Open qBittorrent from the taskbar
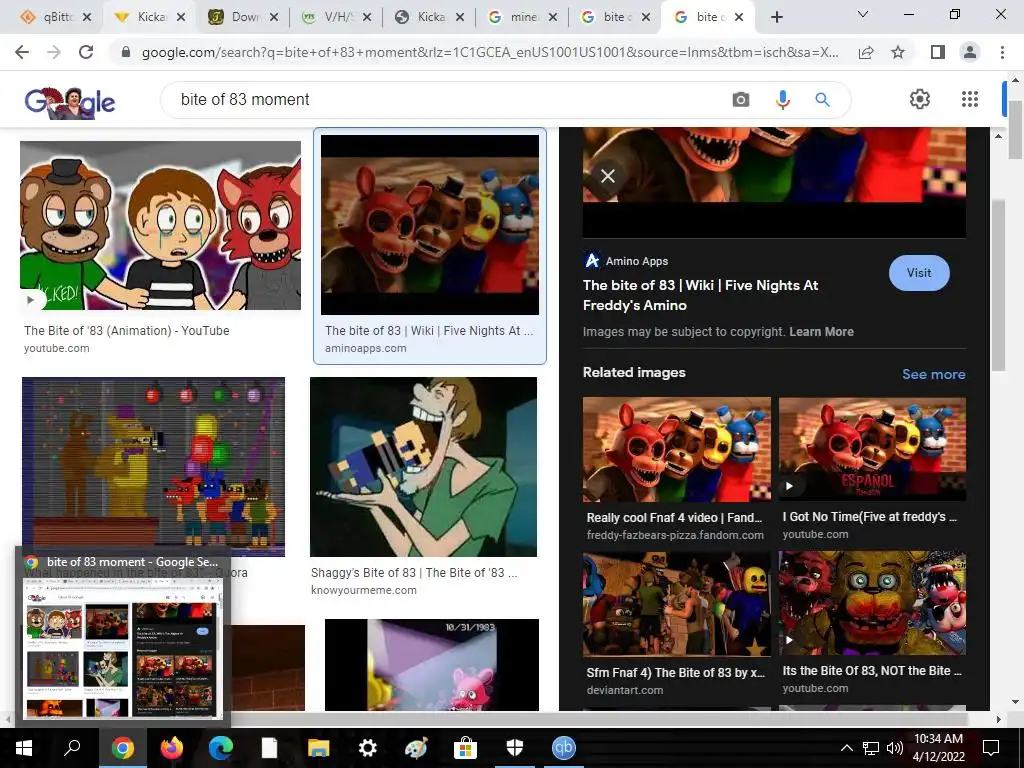This screenshot has width=1024, height=768. (564, 748)
